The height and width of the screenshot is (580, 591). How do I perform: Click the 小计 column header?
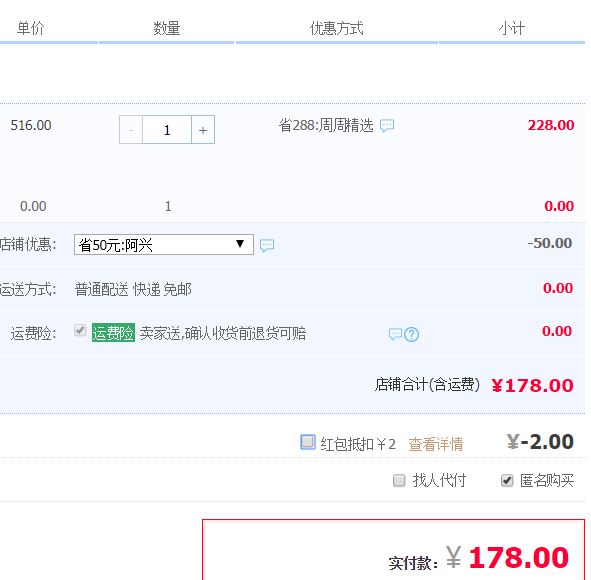pyautogui.click(x=511, y=28)
